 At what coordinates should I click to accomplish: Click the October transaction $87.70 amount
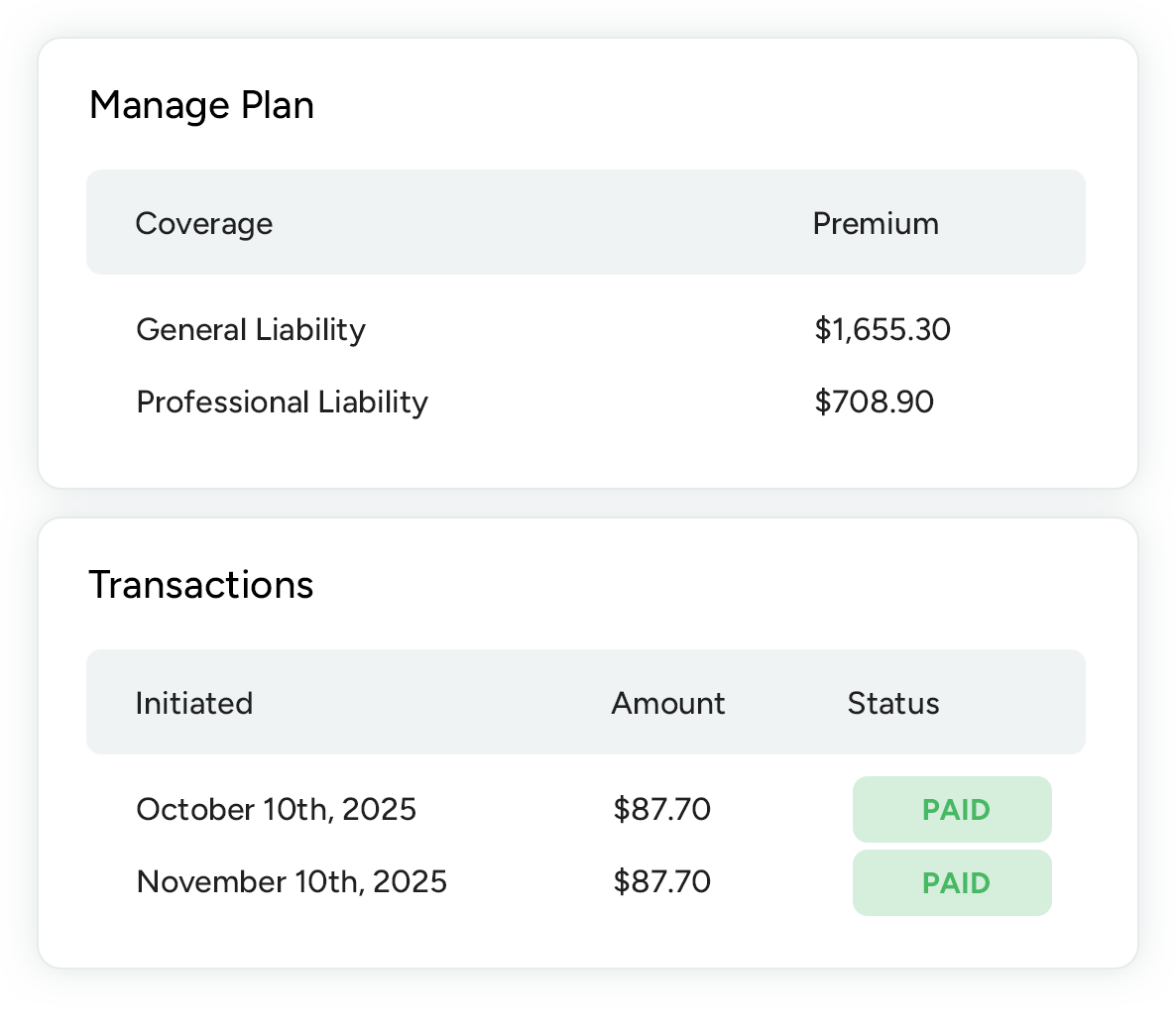tap(662, 809)
